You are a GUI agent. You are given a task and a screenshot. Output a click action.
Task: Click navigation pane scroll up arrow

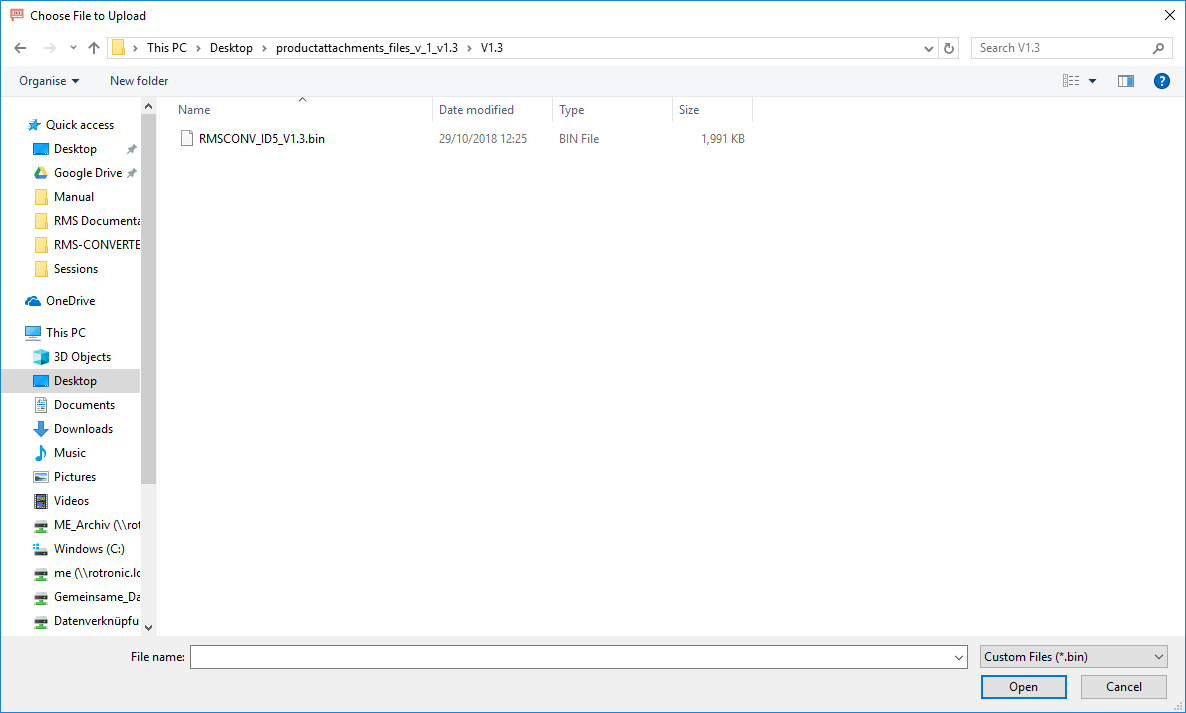pos(148,106)
